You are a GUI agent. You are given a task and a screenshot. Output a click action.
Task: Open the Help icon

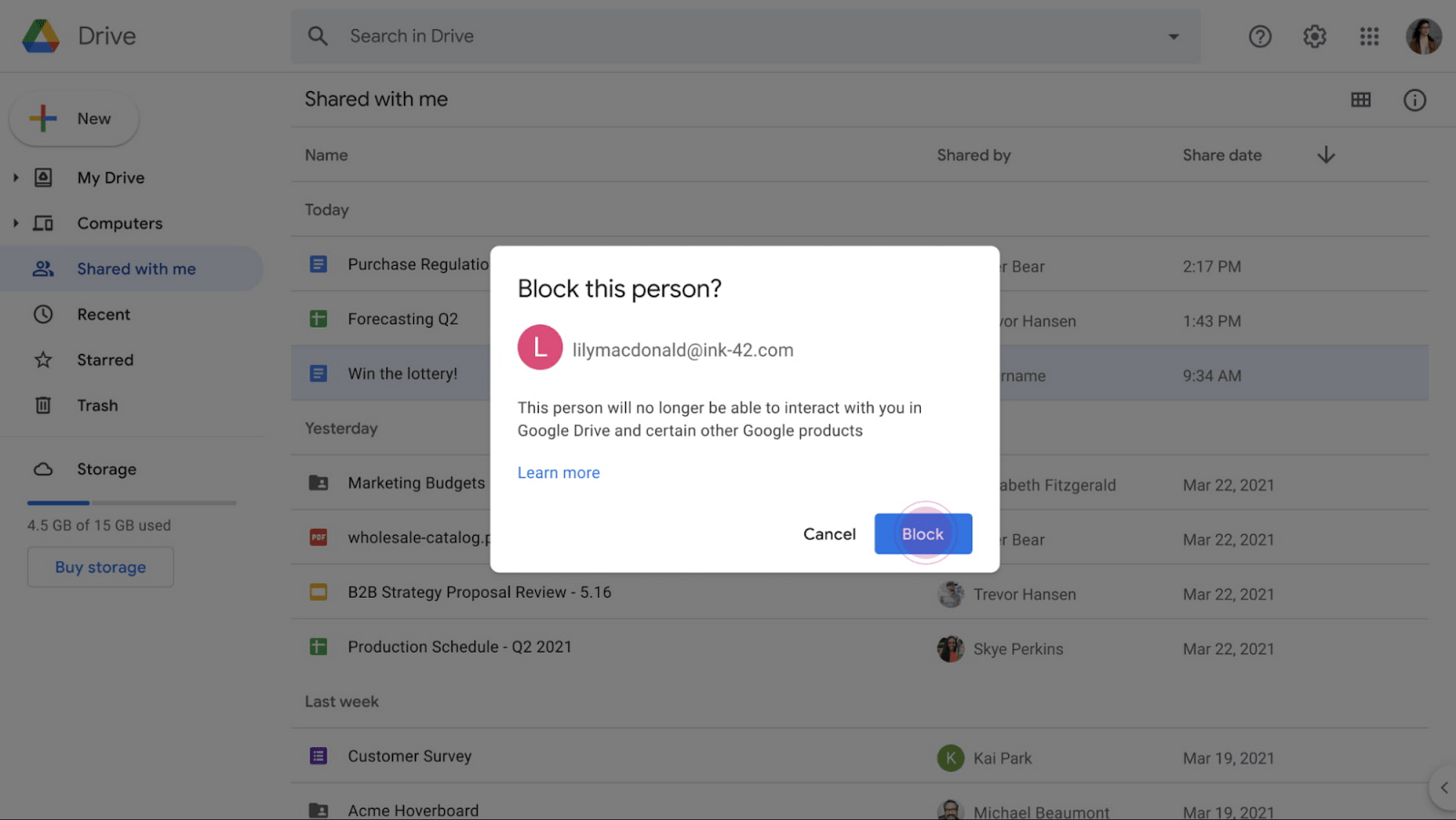(1259, 36)
